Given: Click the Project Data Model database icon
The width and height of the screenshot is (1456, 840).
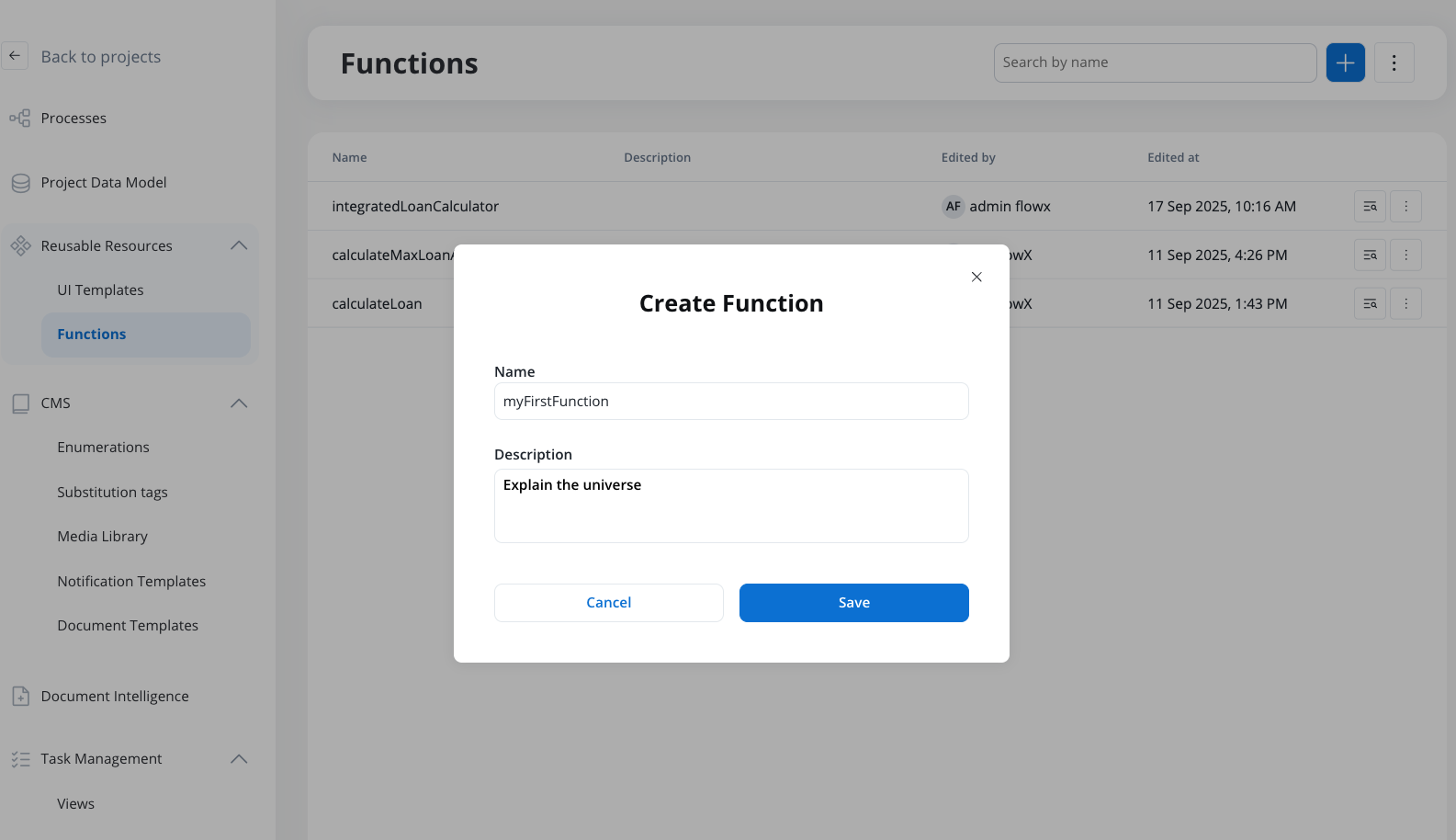Looking at the screenshot, I should click(x=20, y=183).
